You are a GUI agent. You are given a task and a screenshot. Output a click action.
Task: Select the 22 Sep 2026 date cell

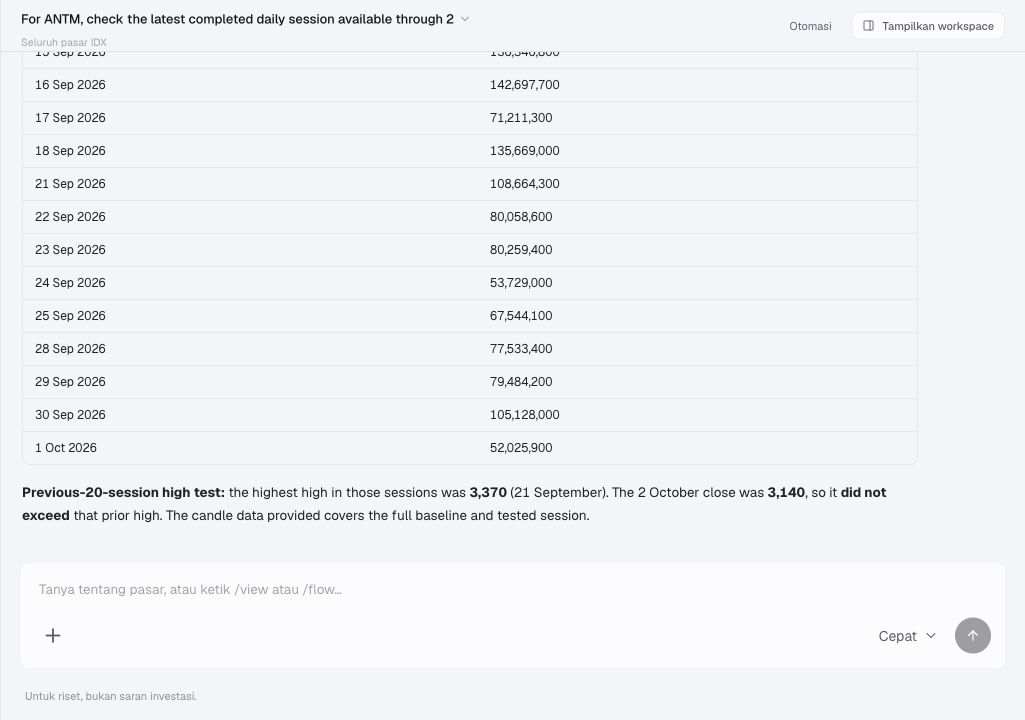coord(70,217)
